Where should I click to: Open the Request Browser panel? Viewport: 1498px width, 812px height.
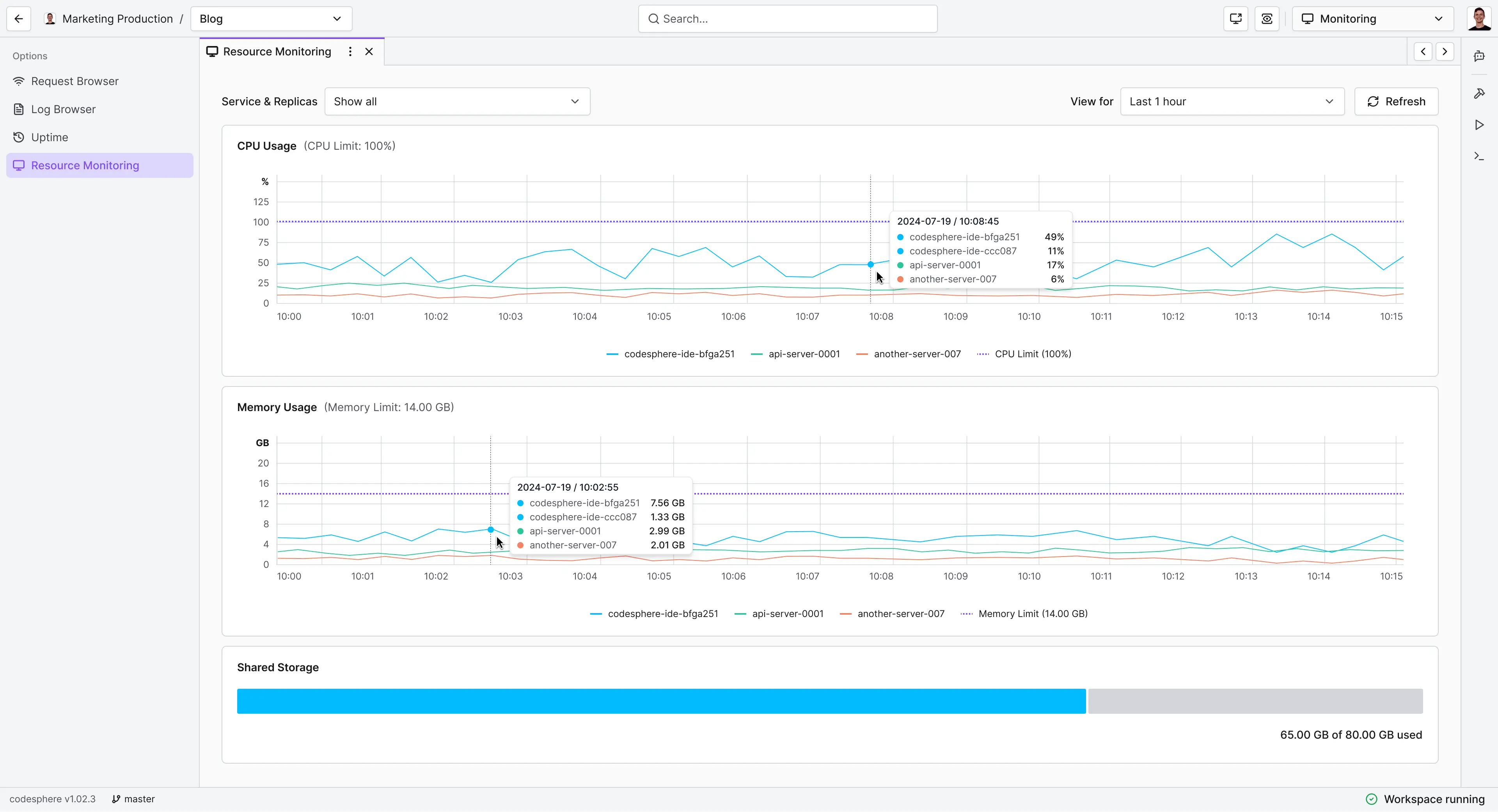click(75, 81)
